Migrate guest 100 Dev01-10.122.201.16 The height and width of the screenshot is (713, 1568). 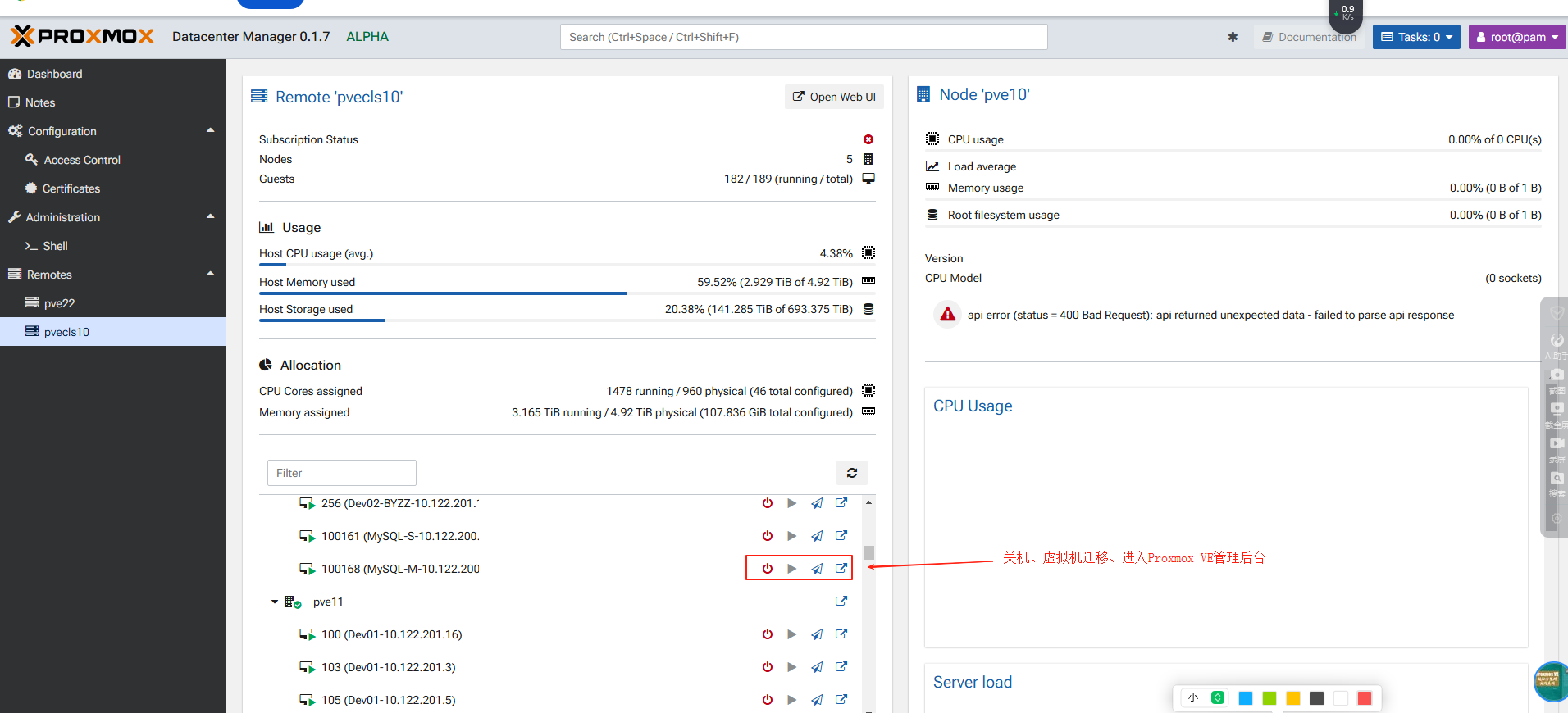[x=817, y=634]
